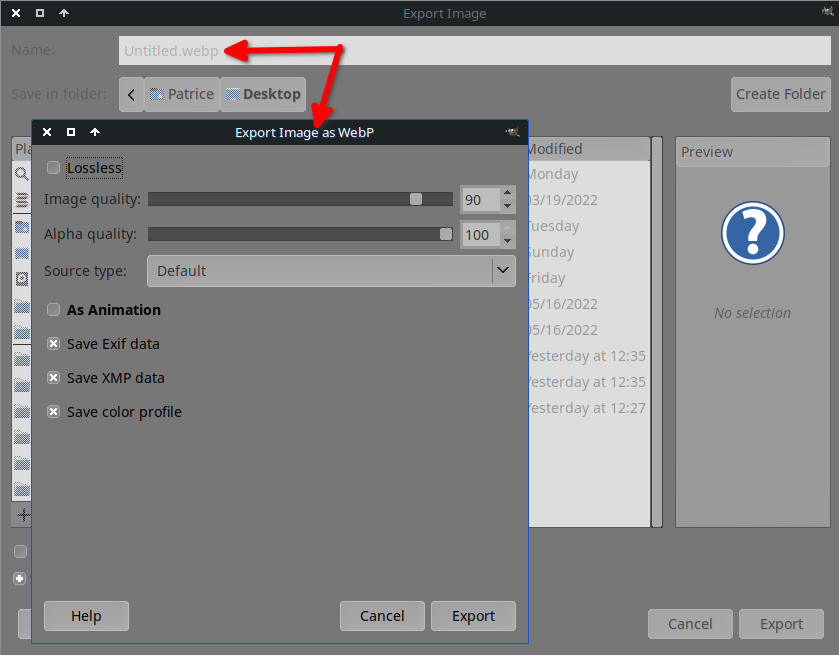This screenshot has width=839, height=655.
Task: Select the Patrice folder breadcrumb
Action: tap(182, 94)
